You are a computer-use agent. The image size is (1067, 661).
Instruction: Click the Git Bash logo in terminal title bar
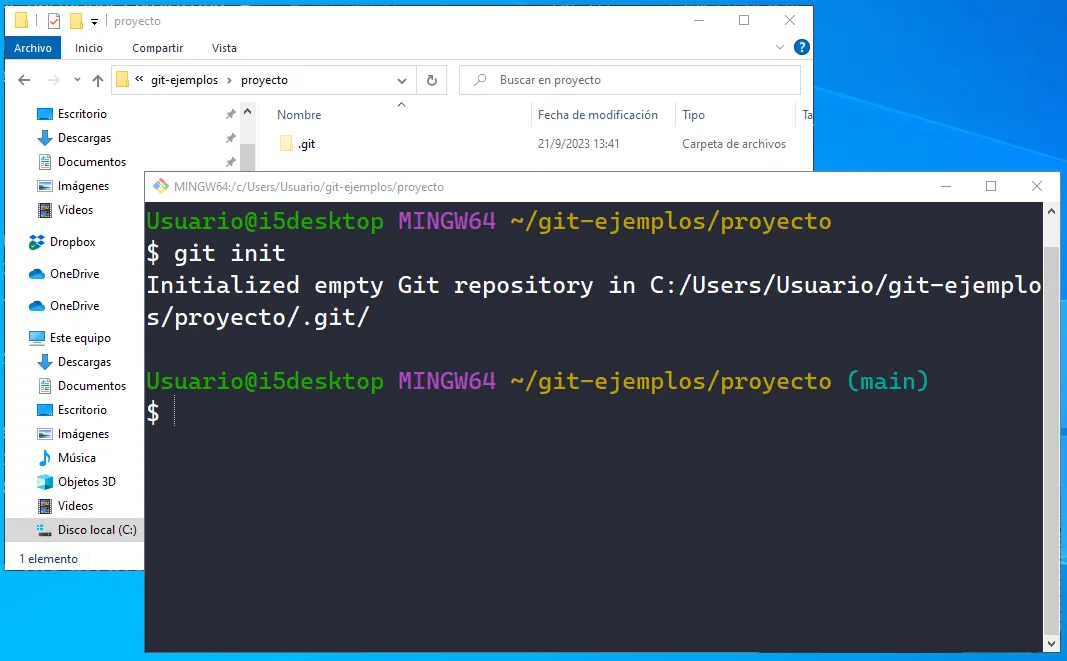click(x=159, y=187)
